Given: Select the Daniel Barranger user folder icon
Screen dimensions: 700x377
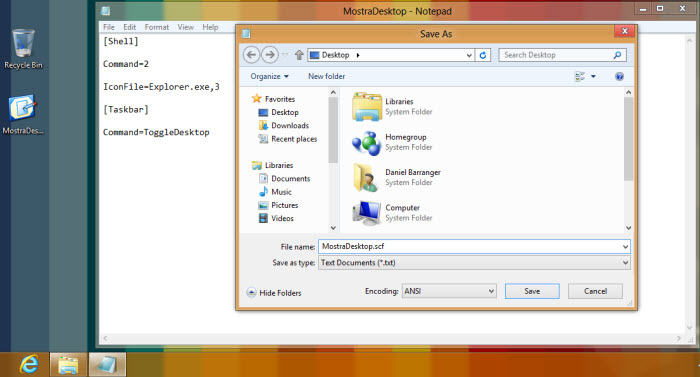Looking at the screenshot, I should tap(365, 177).
